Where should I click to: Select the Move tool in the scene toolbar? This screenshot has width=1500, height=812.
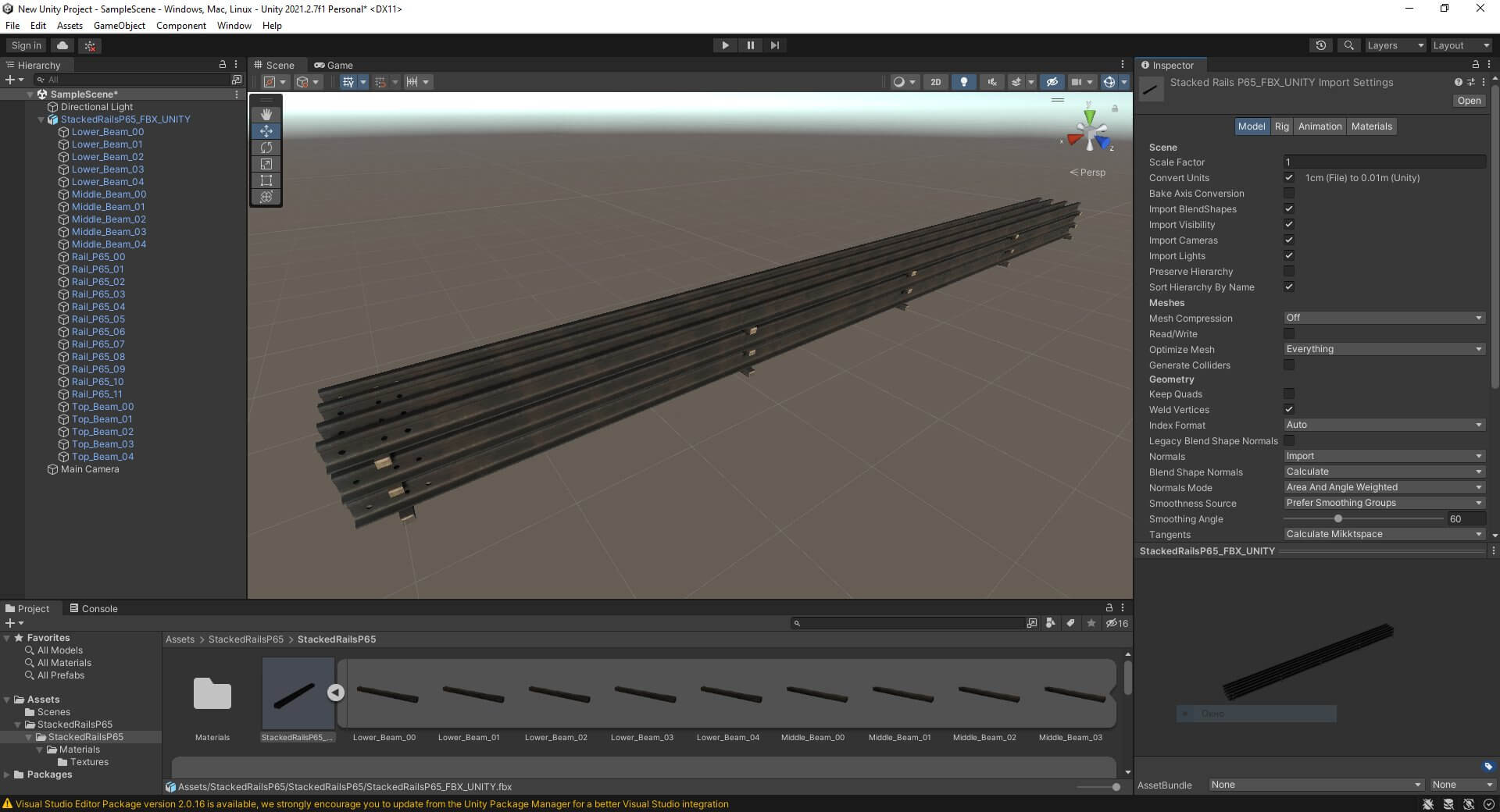266,131
